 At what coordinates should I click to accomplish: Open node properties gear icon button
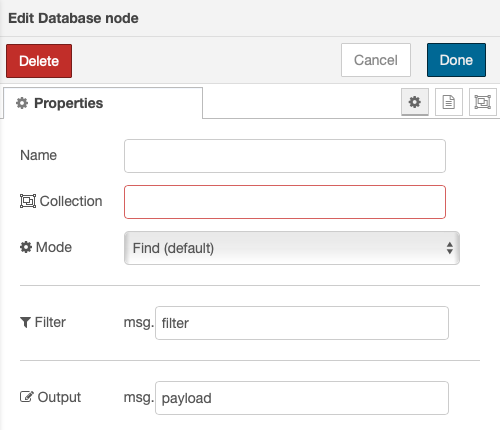click(x=415, y=102)
